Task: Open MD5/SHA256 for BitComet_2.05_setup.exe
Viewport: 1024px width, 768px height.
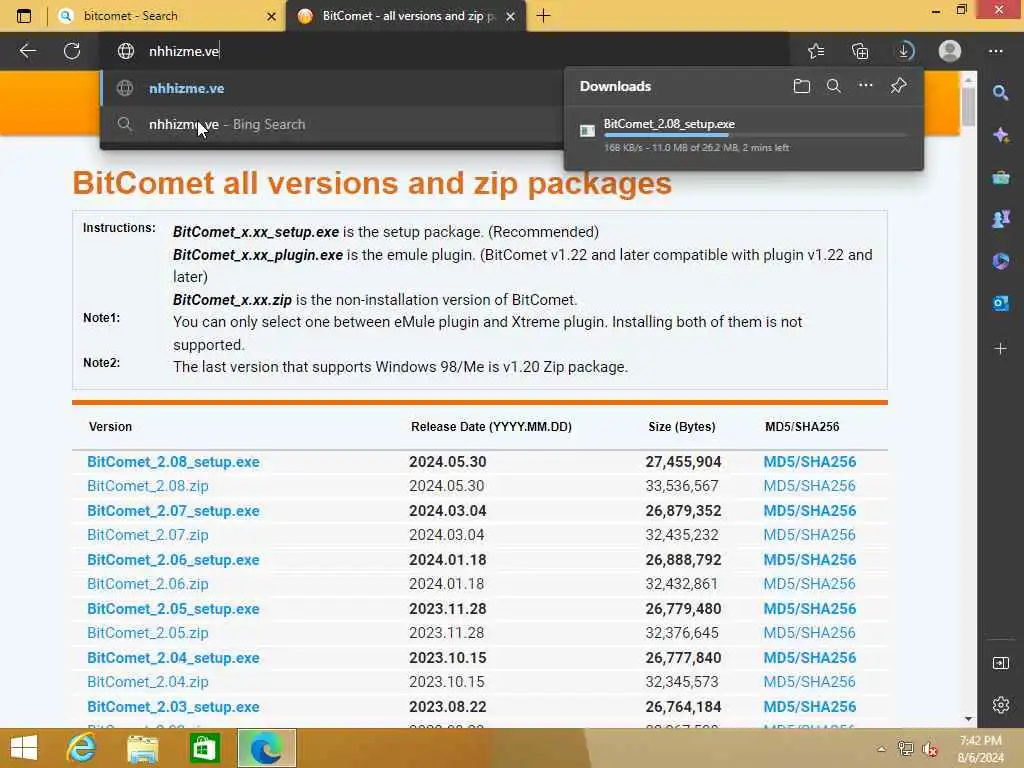Action: click(x=809, y=609)
